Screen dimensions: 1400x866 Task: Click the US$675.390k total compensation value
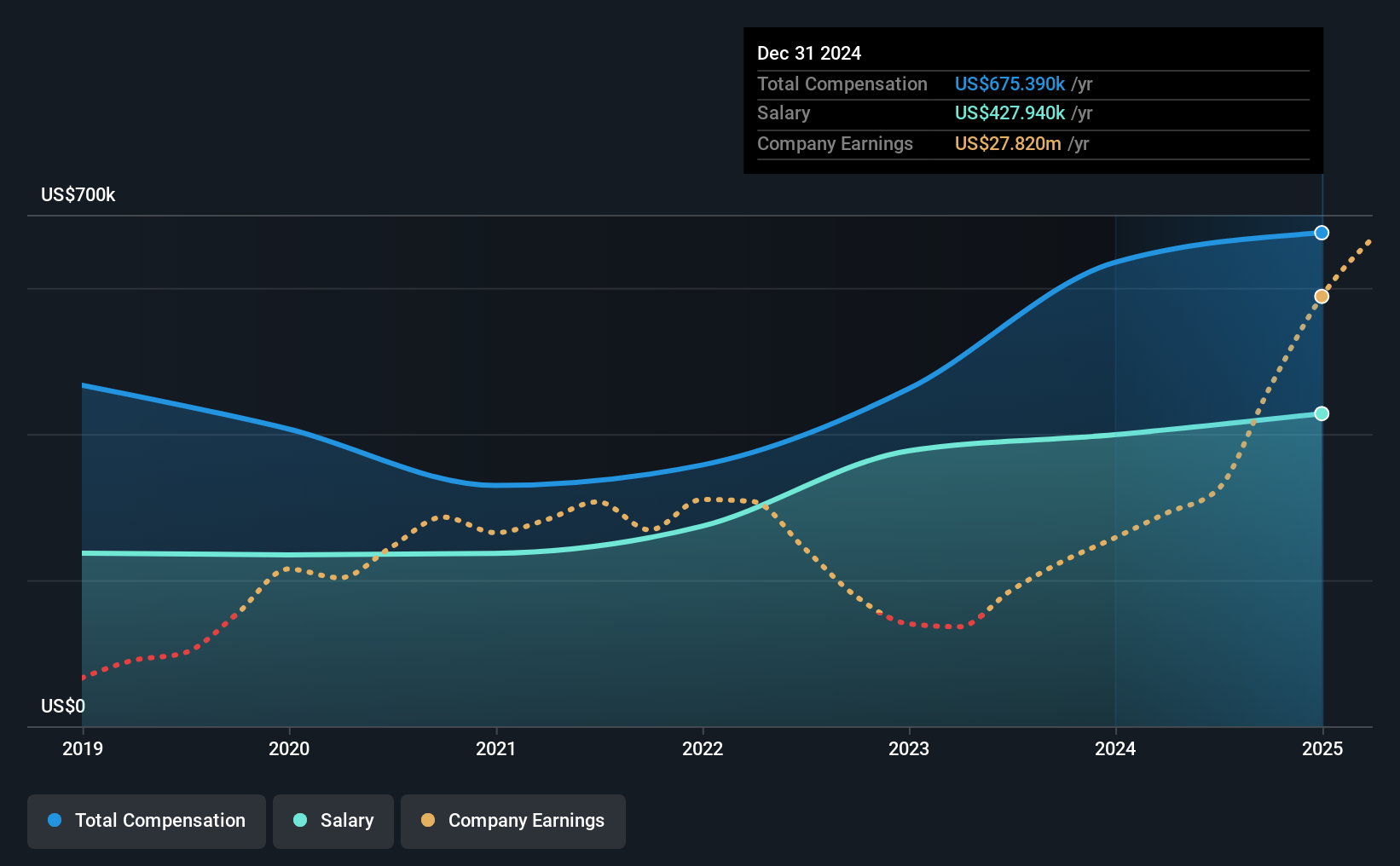point(1010,84)
